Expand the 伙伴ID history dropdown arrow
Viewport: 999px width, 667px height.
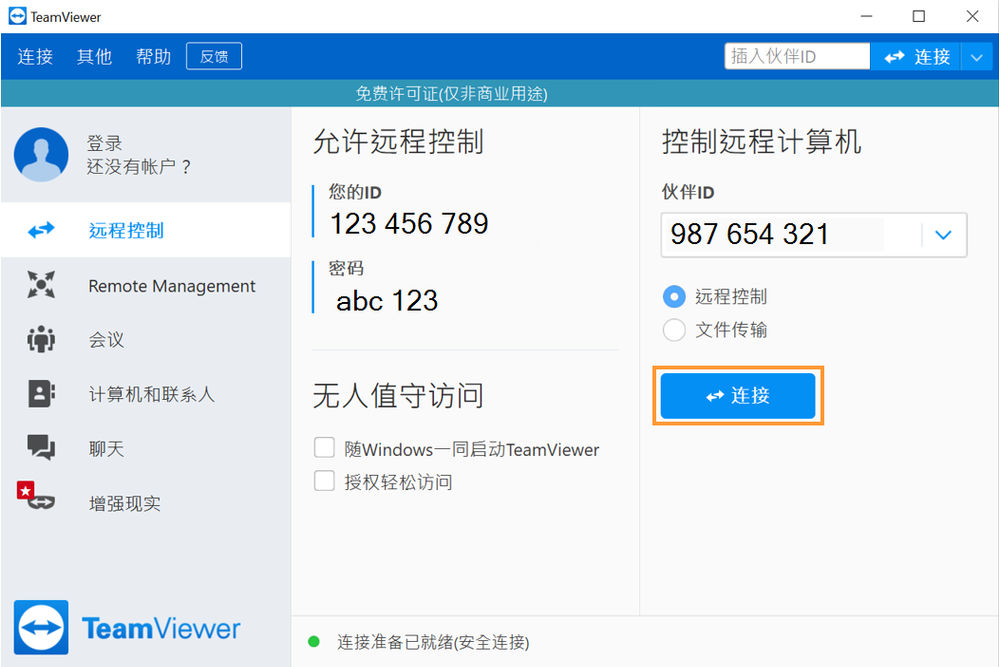[x=944, y=235]
